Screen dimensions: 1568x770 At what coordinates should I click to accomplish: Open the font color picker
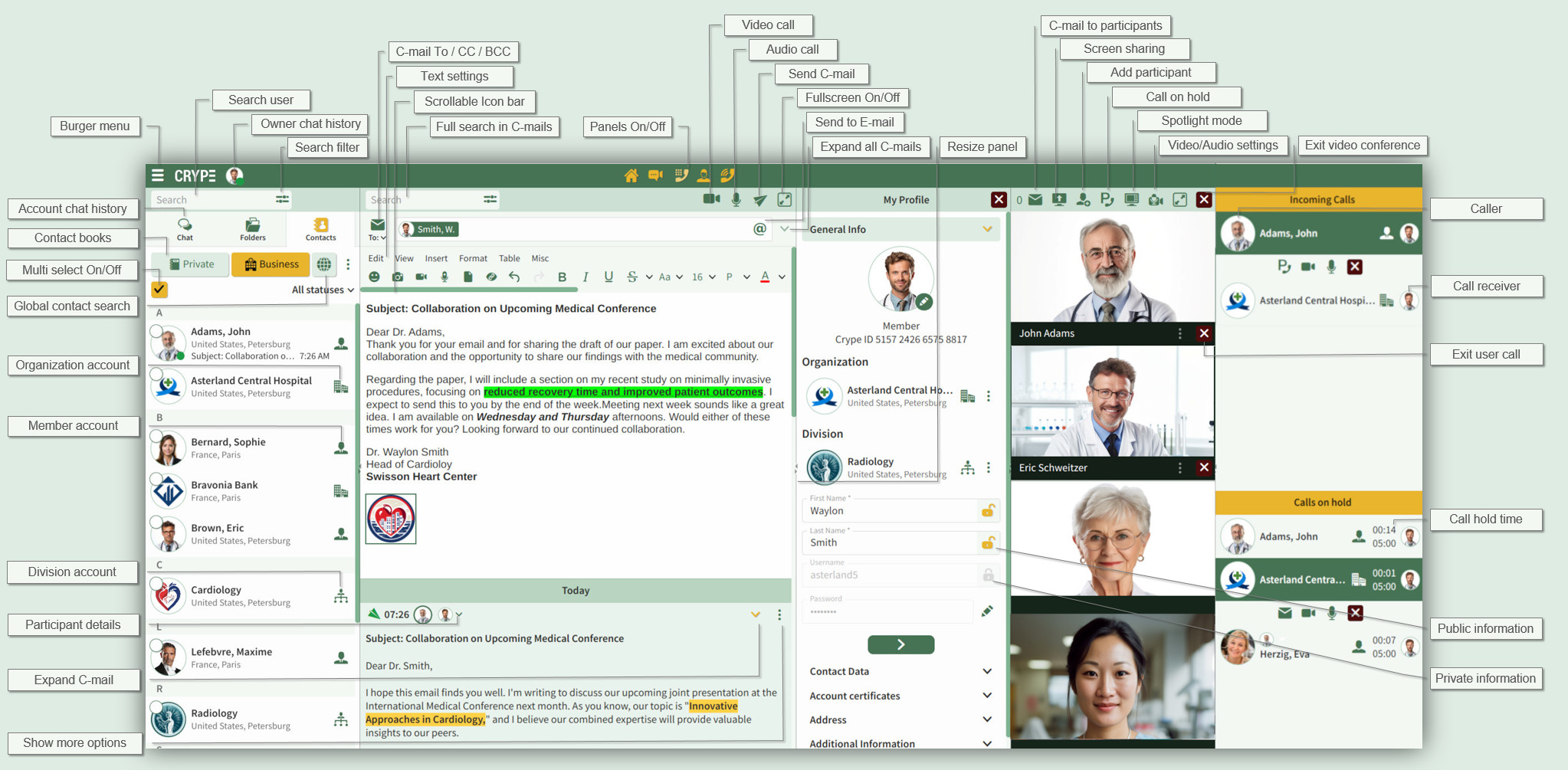click(x=765, y=277)
